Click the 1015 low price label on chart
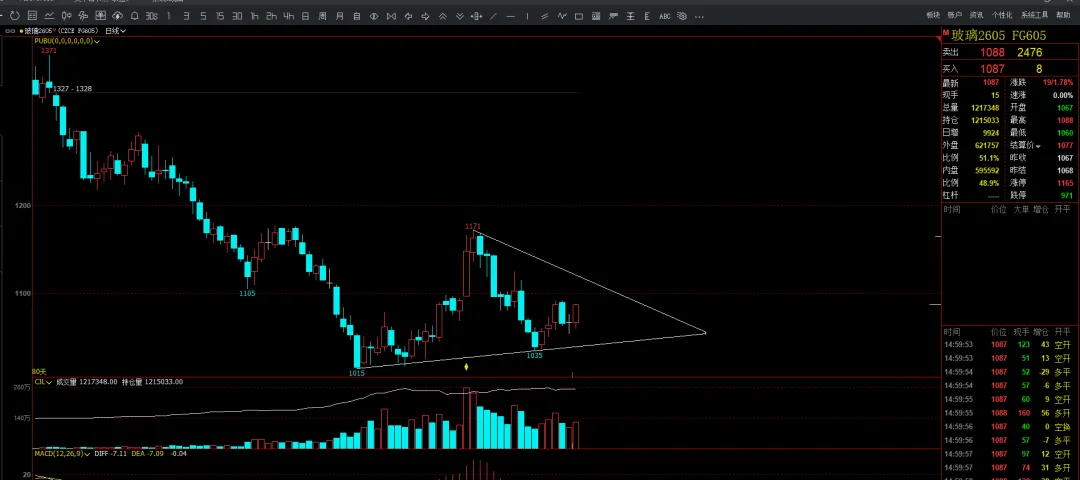The width and height of the screenshot is (1080, 480). pyautogui.click(x=357, y=373)
